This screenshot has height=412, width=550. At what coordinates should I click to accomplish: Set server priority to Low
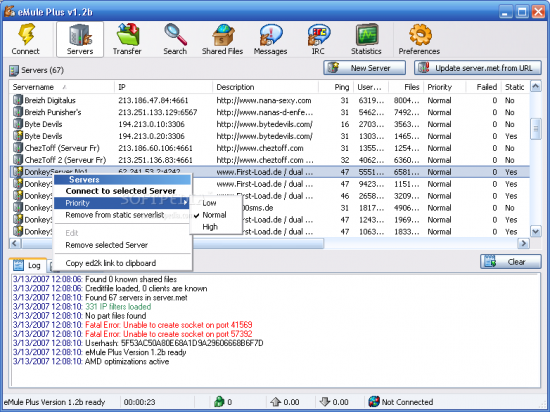coord(209,203)
